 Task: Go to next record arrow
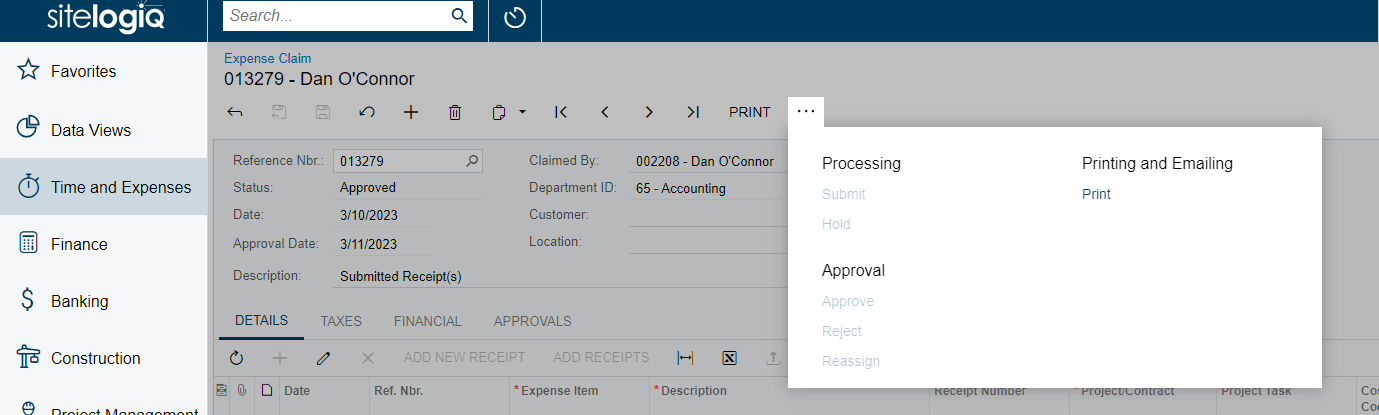pos(649,112)
